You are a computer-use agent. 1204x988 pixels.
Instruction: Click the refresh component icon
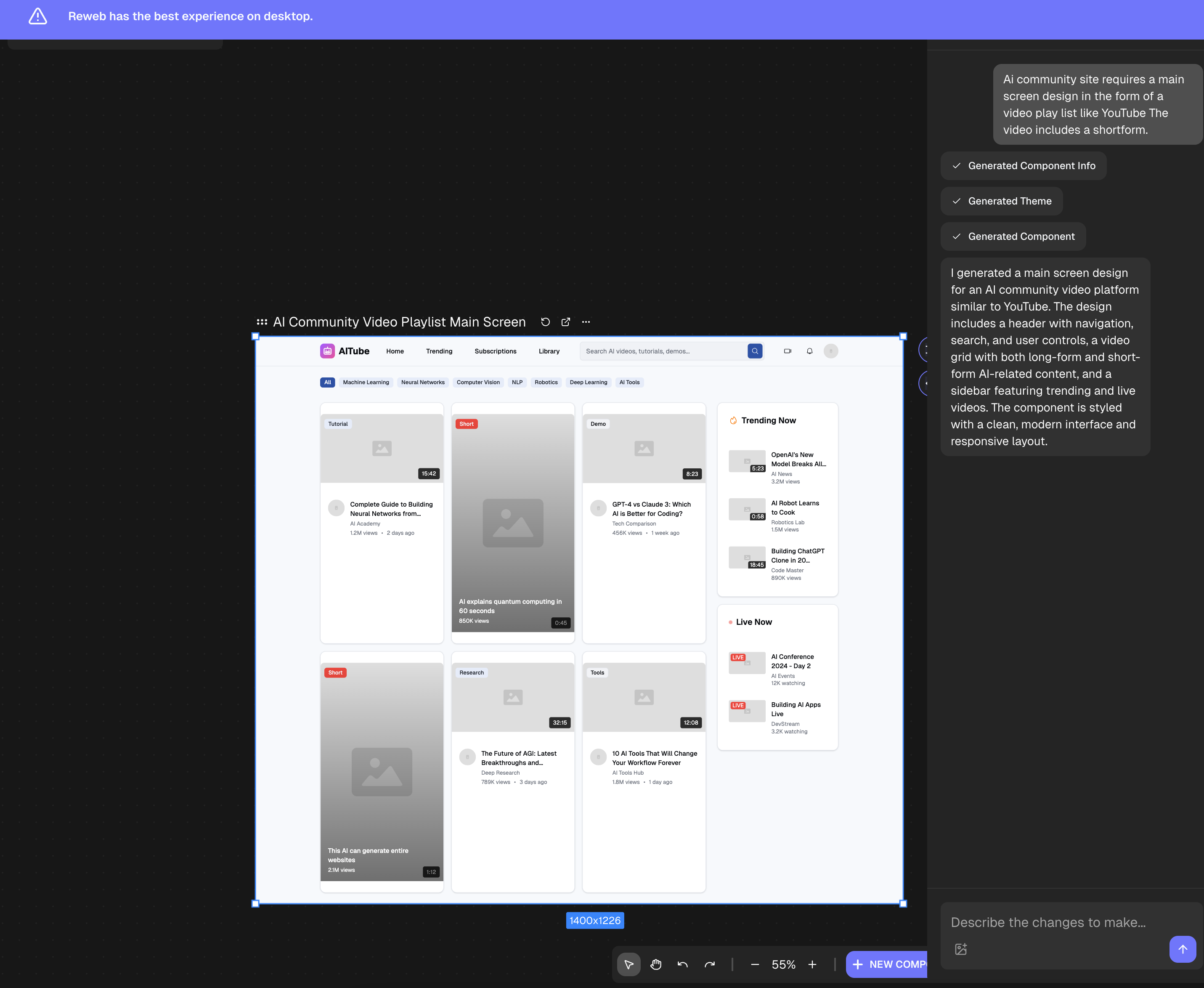tap(545, 322)
